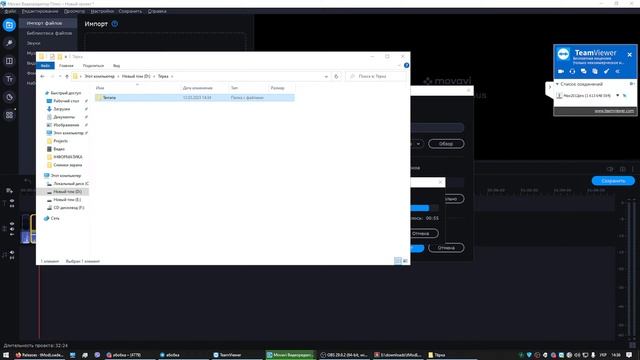Mute video track speaker icon
Viewport: 640px width, 360px height.
pos(12,229)
